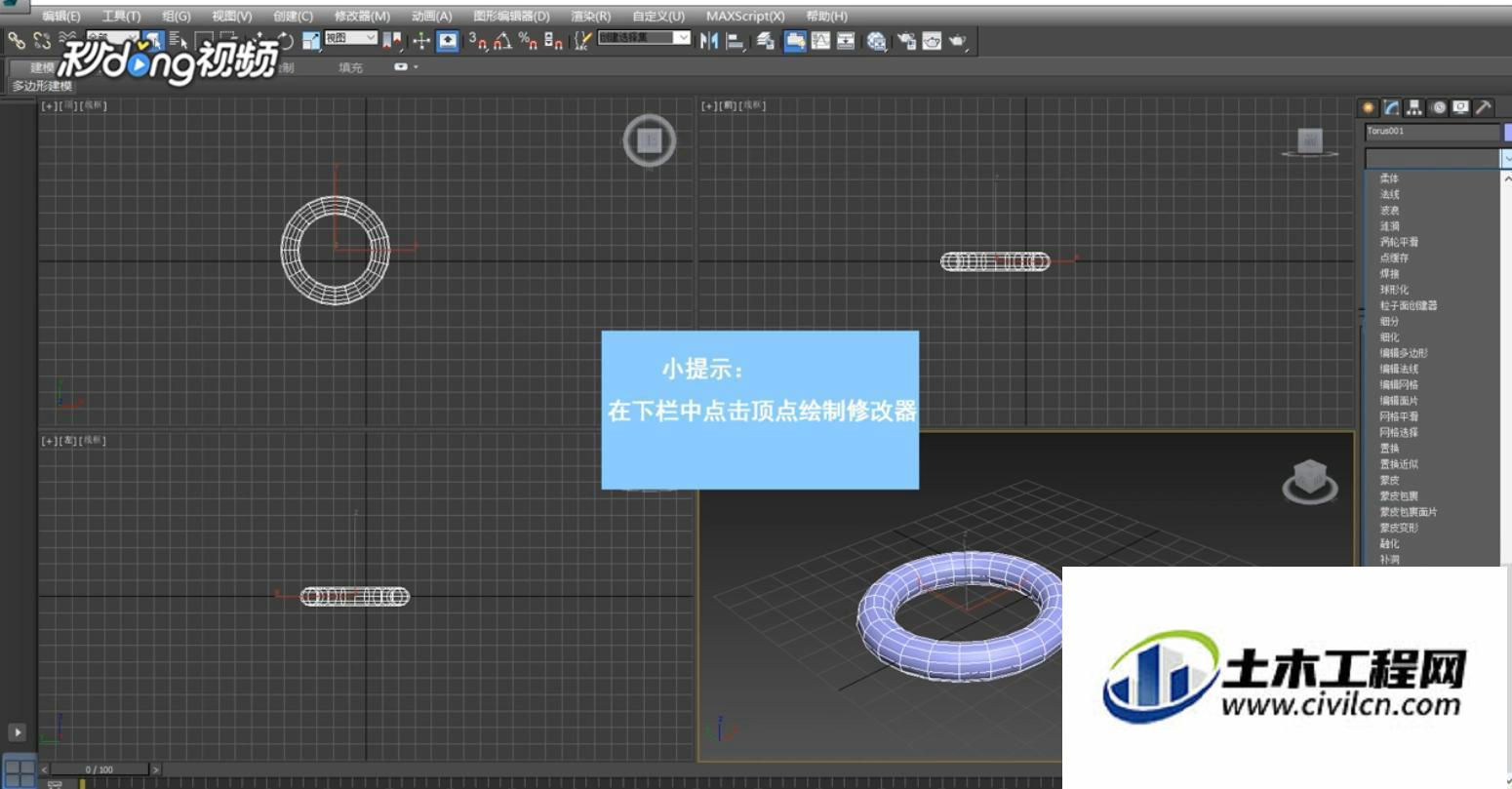
Task: Click the Use Pivot Point Center icon
Action: (x=391, y=40)
